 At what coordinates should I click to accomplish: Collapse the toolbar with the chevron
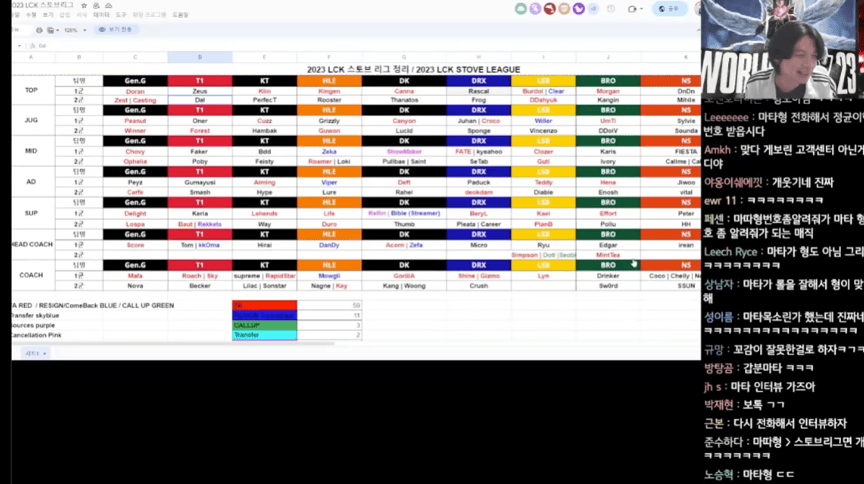coord(698,30)
